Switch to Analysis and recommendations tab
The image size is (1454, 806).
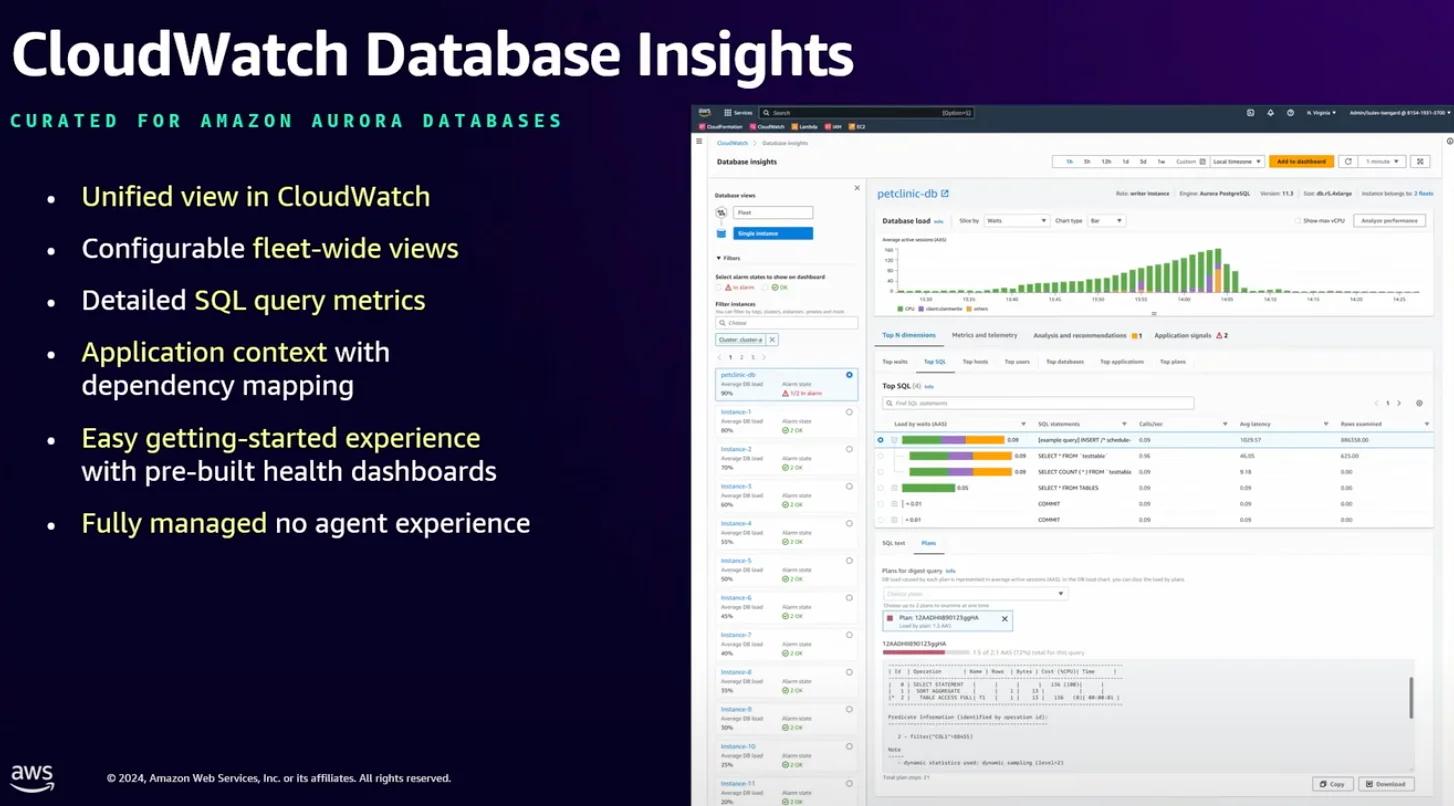coord(1087,335)
